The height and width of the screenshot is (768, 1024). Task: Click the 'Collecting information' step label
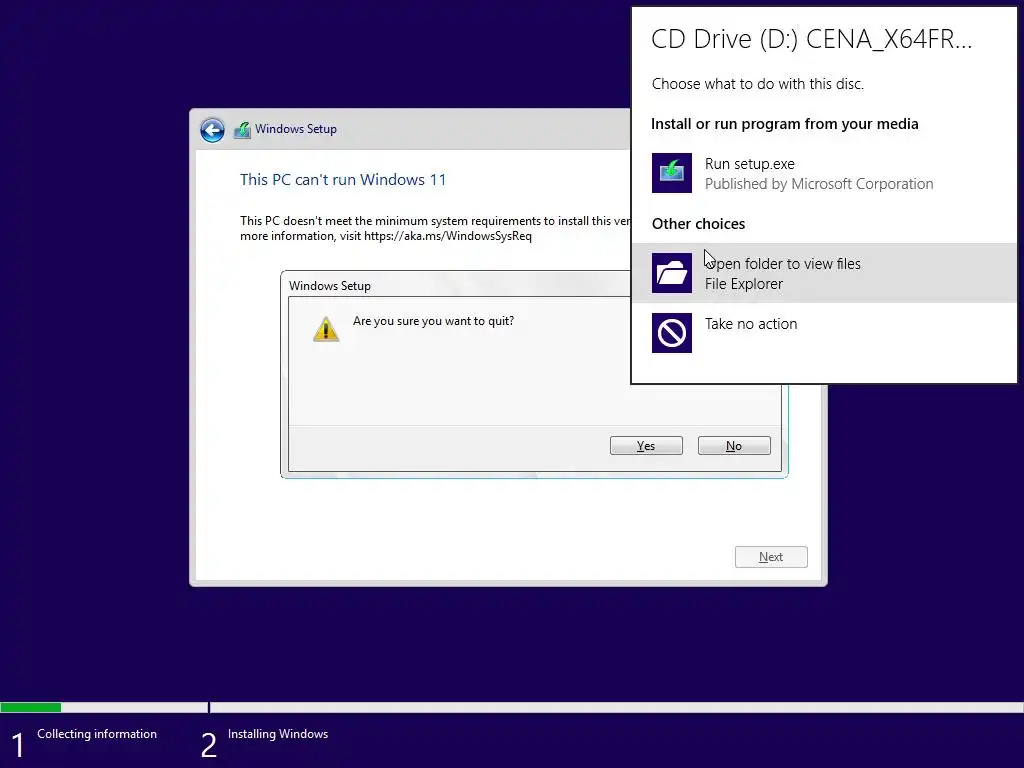(x=97, y=734)
